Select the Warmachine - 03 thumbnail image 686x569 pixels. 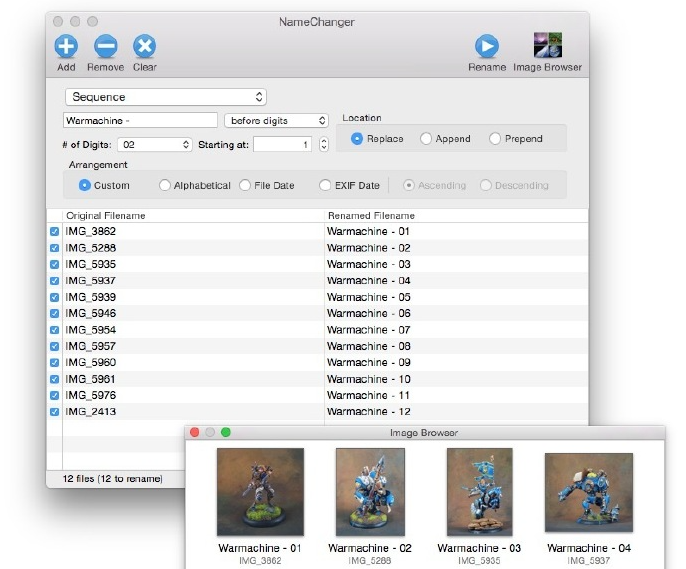(480, 492)
